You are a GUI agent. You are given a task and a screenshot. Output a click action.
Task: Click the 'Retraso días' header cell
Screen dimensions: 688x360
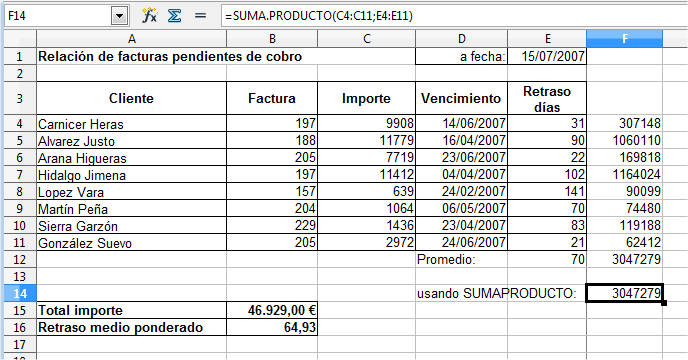(x=547, y=98)
